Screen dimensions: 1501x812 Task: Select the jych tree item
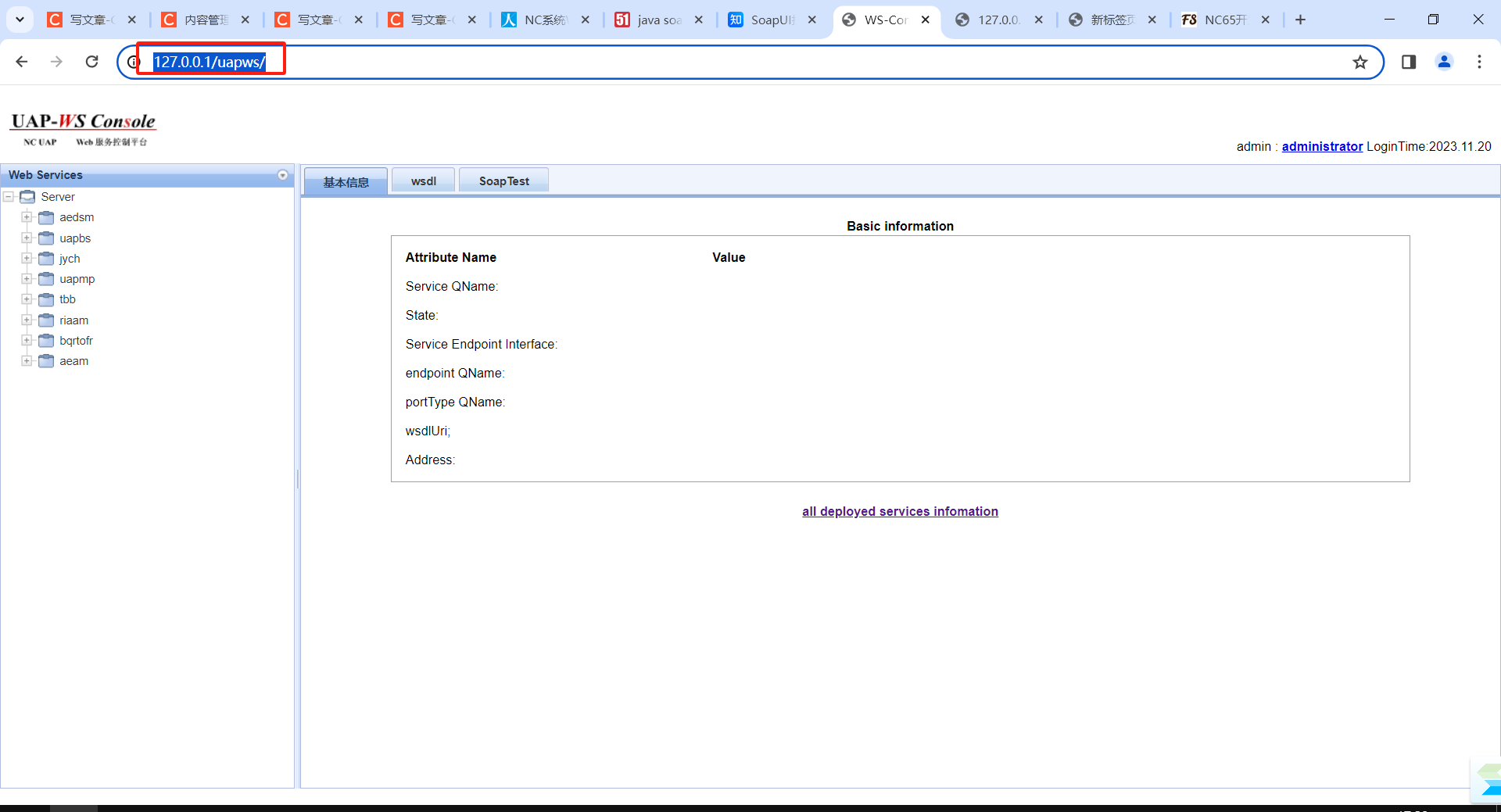click(x=70, y=259)
